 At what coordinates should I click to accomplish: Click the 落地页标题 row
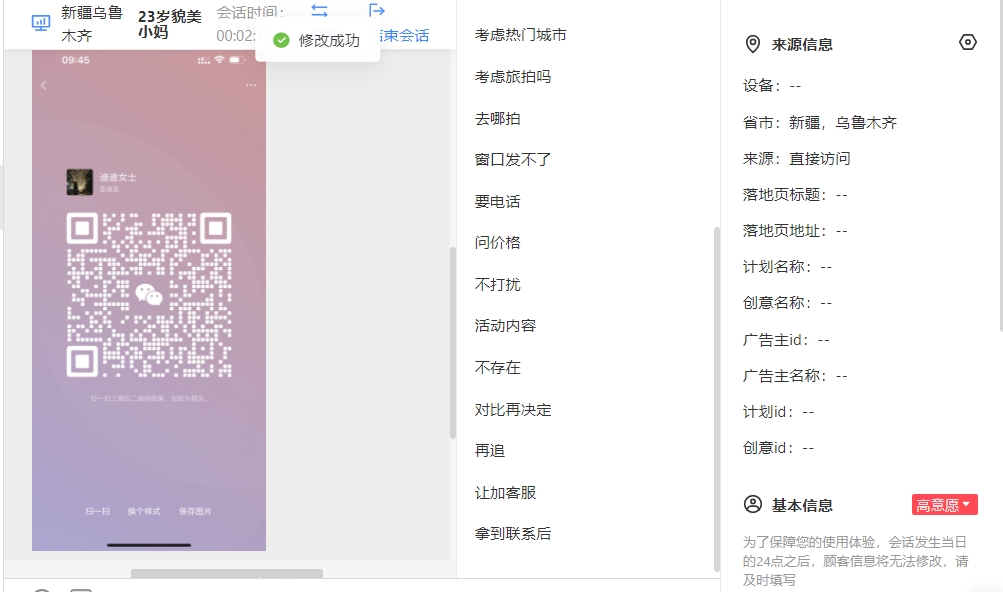[x=795, y=195]
